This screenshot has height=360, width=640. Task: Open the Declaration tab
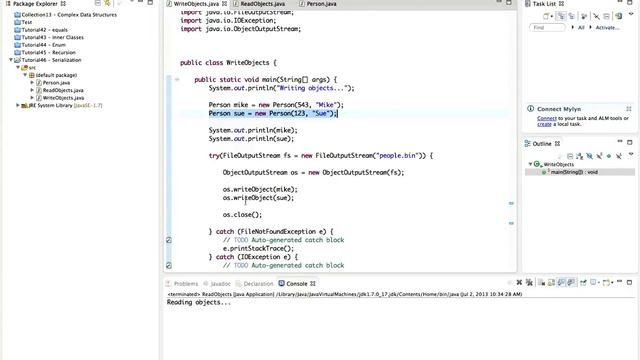click(255, 284)
